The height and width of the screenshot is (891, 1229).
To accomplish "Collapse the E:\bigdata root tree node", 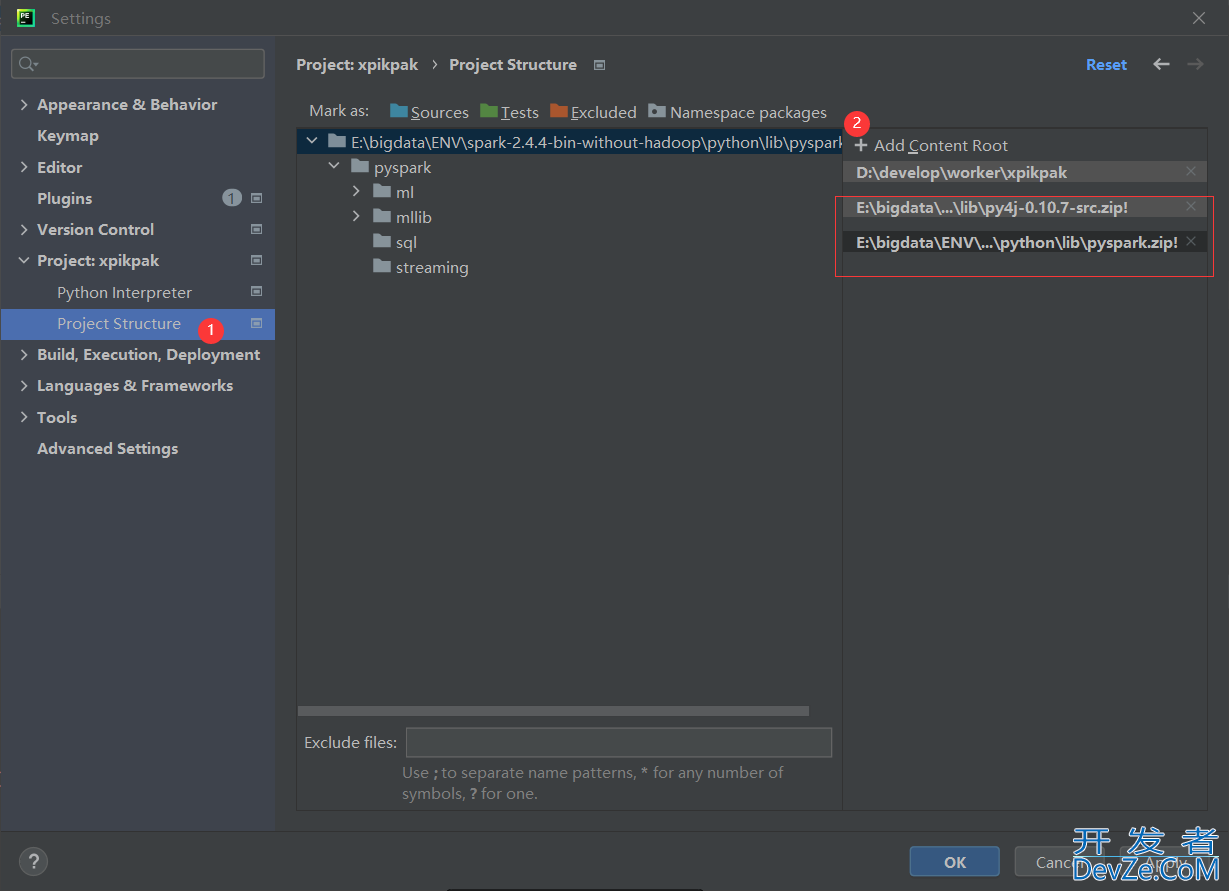I will 312,141.
